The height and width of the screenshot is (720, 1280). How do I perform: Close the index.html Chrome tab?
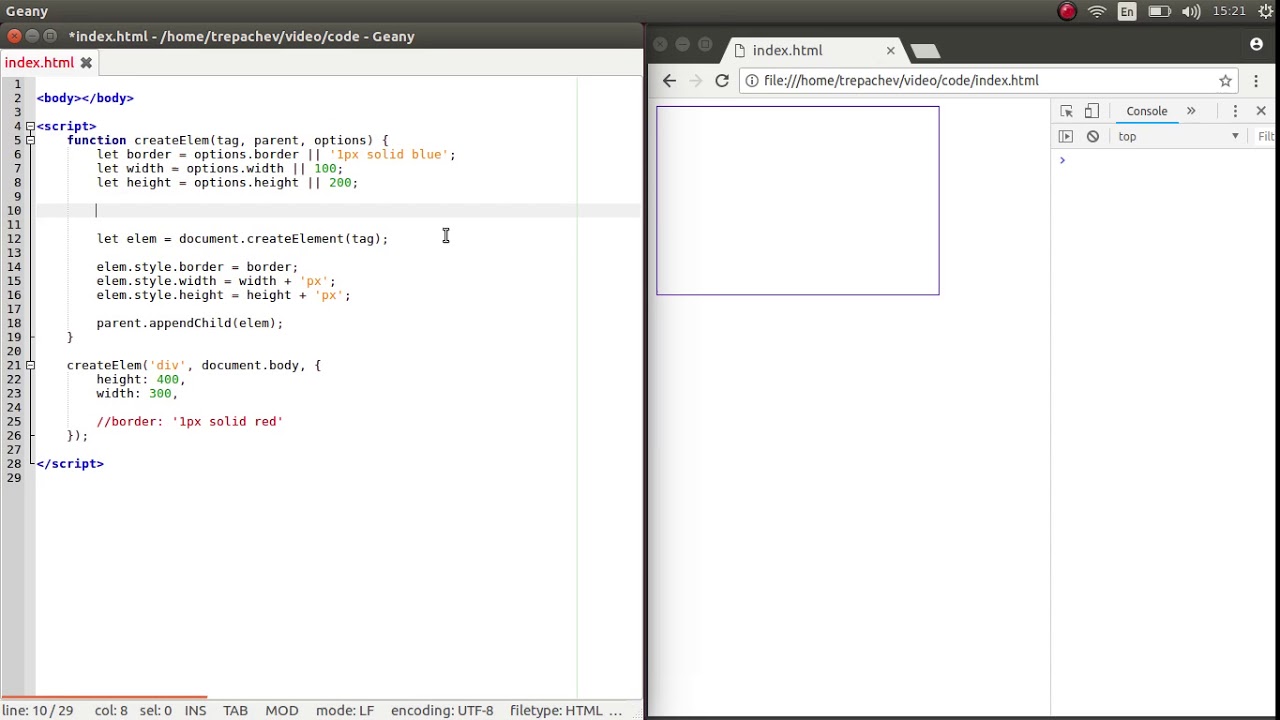coord(890,50)
